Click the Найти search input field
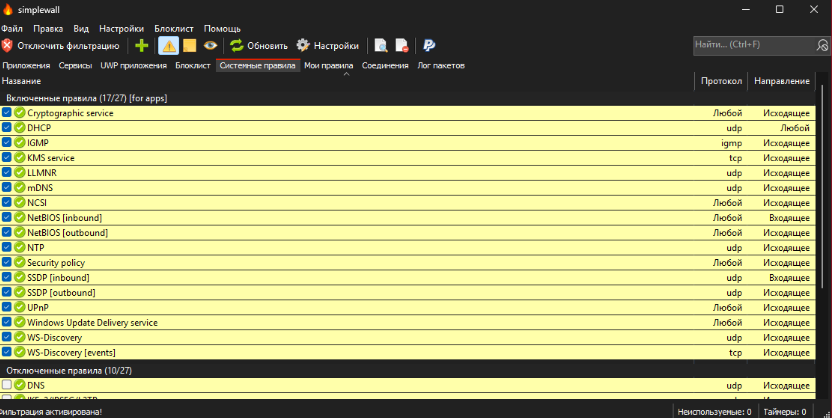Viewport: 833px width, 418px height. click(754, 45)
